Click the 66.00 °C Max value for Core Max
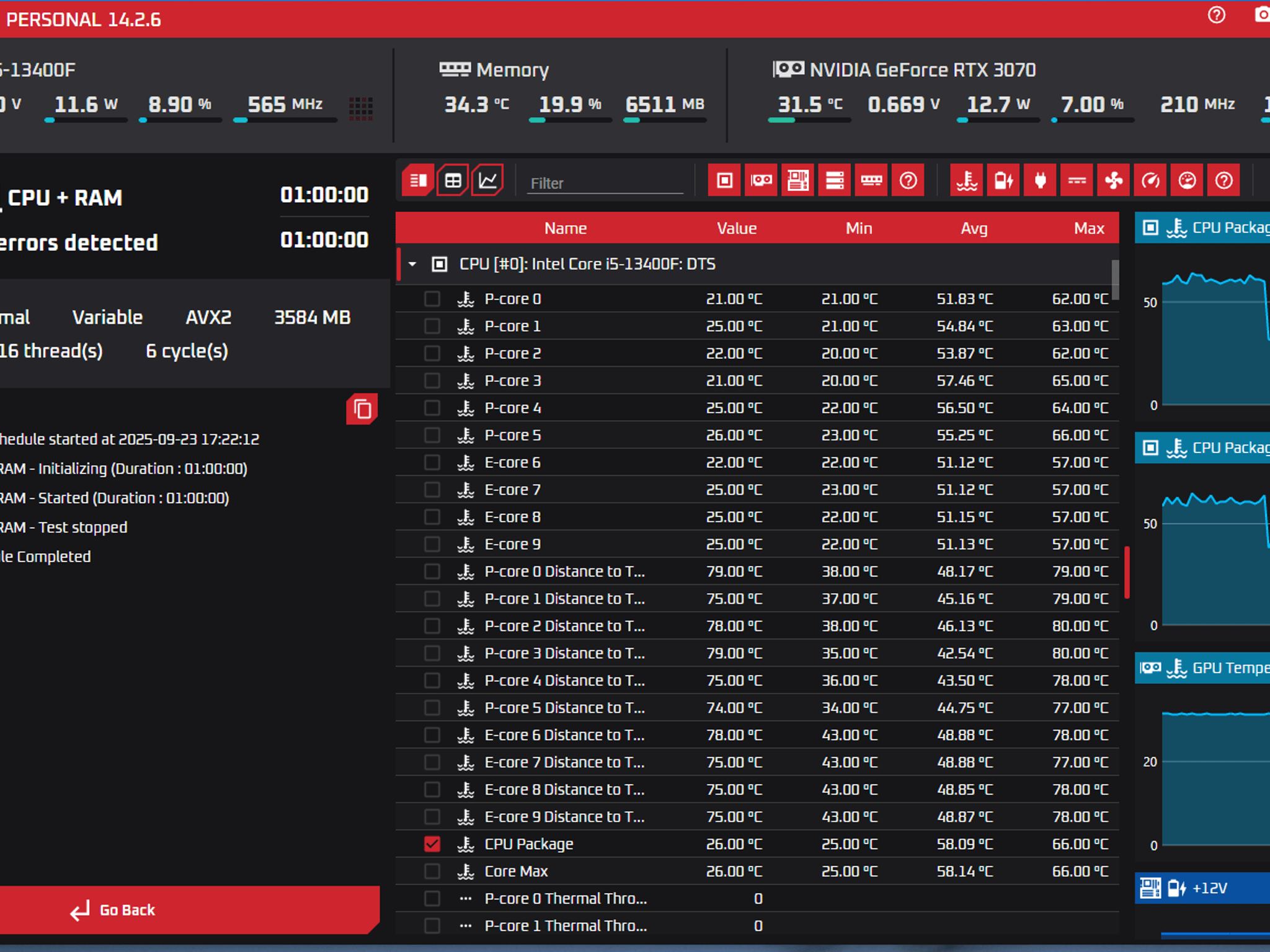 click(1080, 871)
